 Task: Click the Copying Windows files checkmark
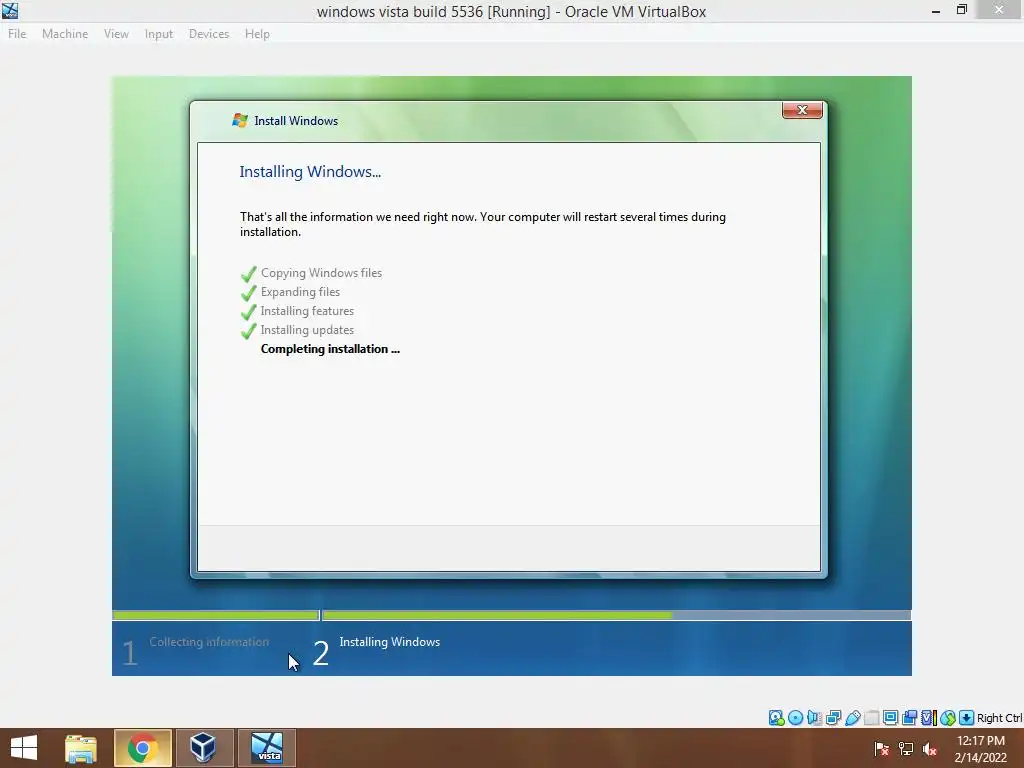coord(248,274)
